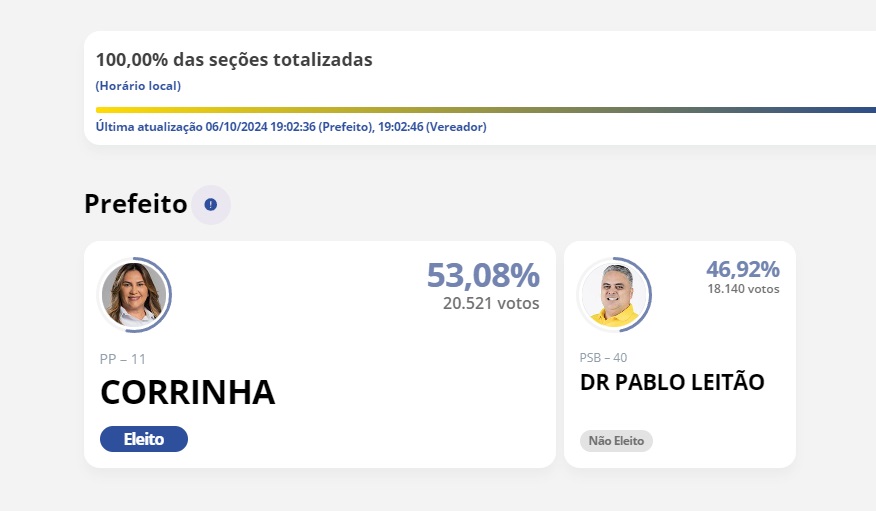Click the 20.521 votos count
Image resolution: width=876 pixels, height=511 pixels.
[x=491, y=303]
